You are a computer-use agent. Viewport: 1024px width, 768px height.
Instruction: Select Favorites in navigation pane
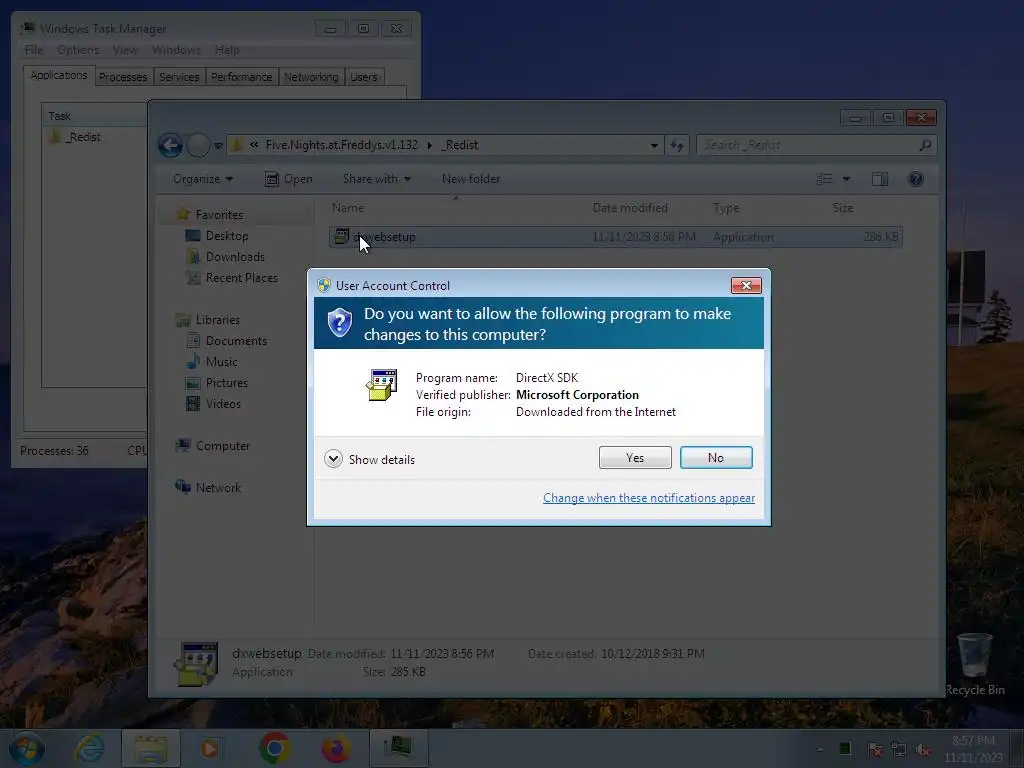click(x=219, y=215)
